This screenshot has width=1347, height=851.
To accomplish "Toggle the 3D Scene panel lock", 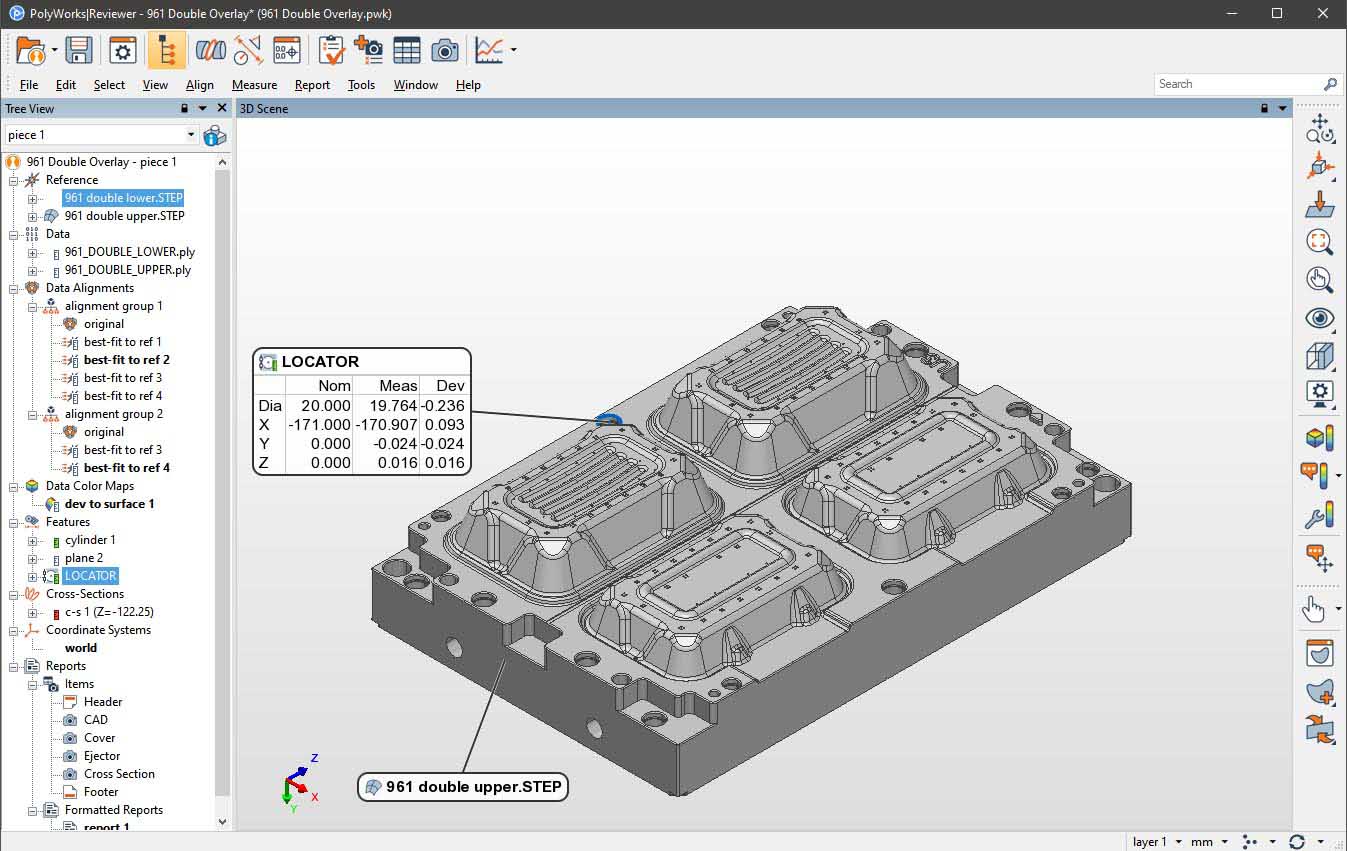I will (1265, 108).
